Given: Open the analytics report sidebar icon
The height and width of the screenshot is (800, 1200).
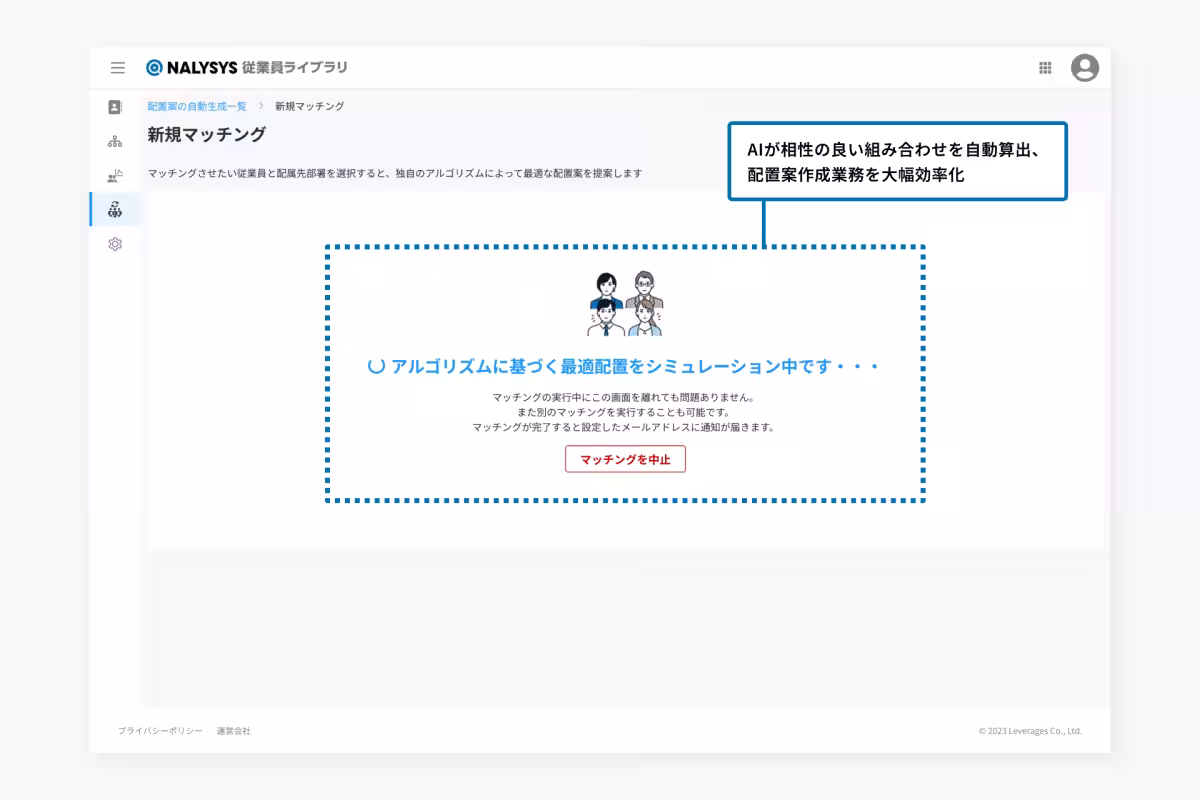Looking at the screenshot, I should pos(115,174).
